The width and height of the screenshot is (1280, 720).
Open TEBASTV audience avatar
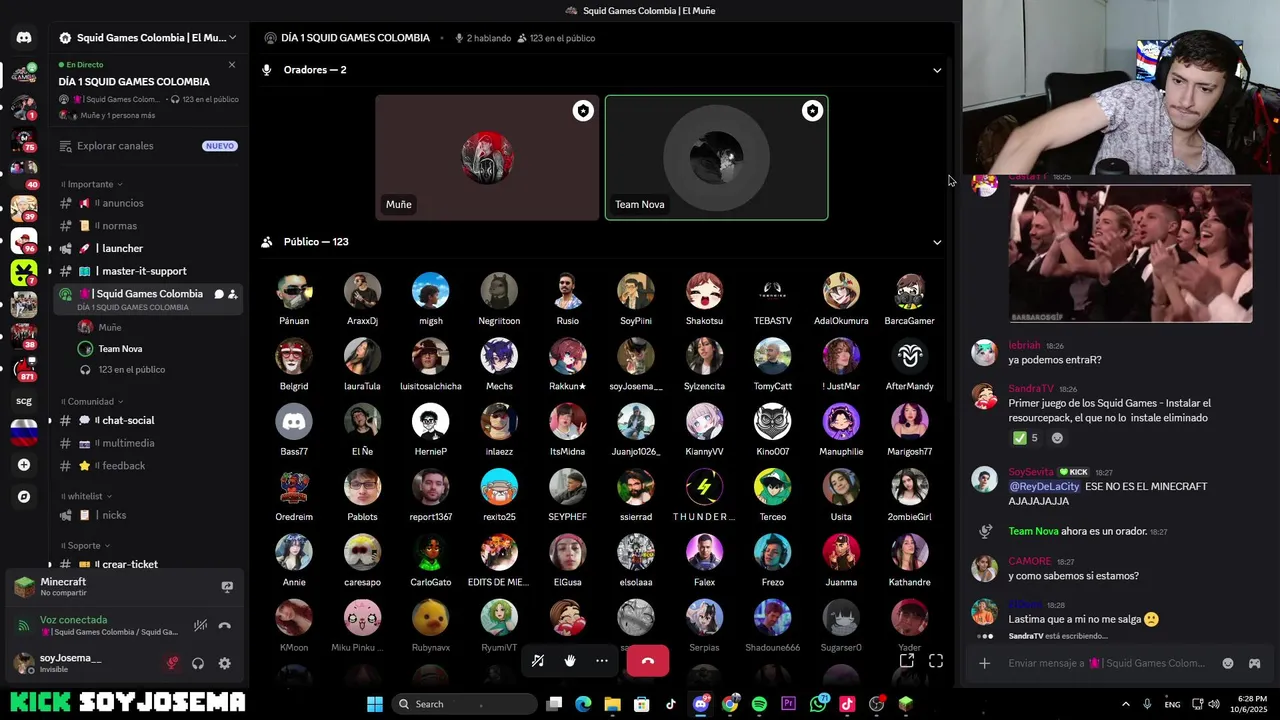click(x=772, y=291)
